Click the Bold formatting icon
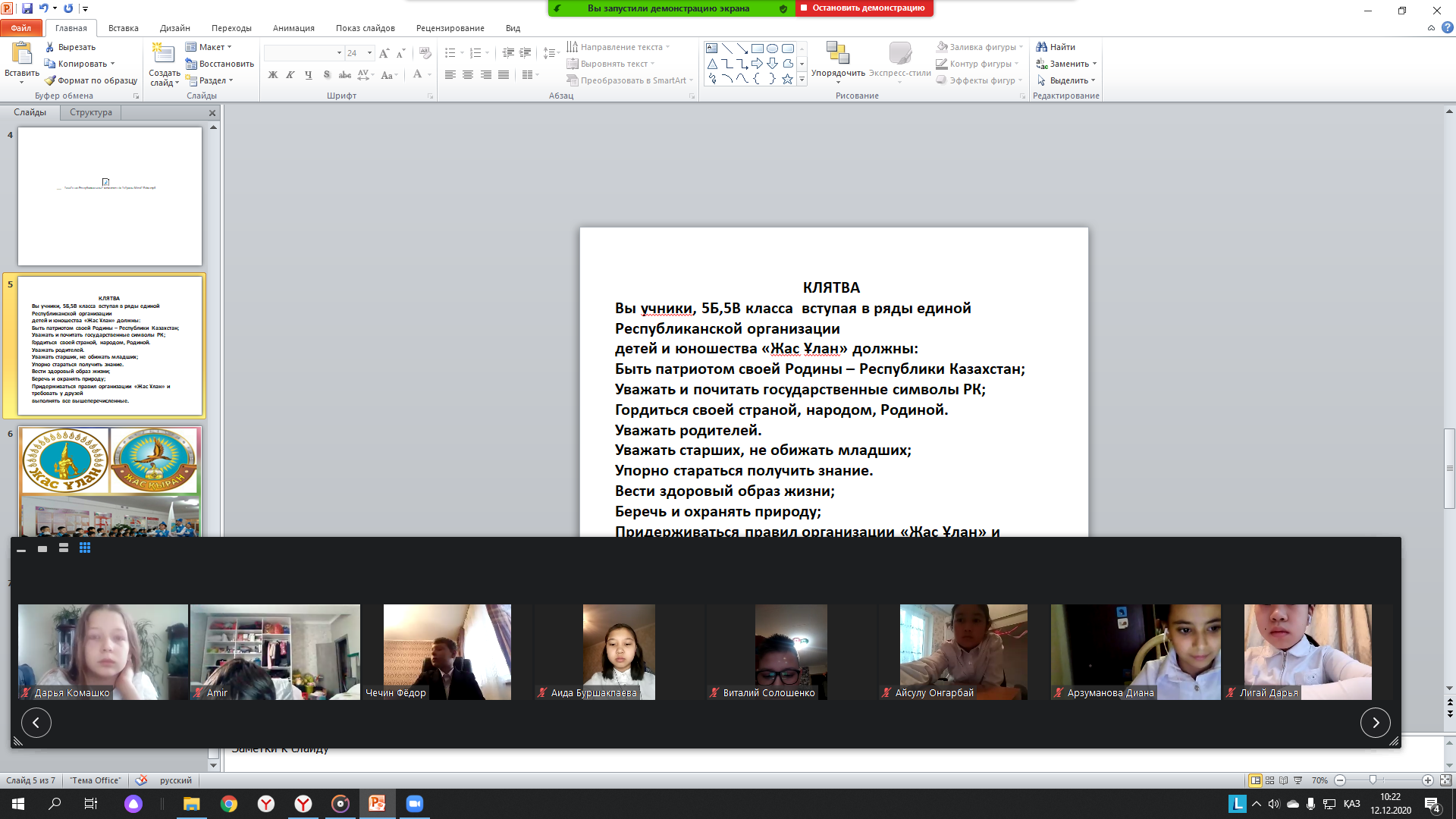This screenshot has height=819, width=1456. [x=273, y=75]
